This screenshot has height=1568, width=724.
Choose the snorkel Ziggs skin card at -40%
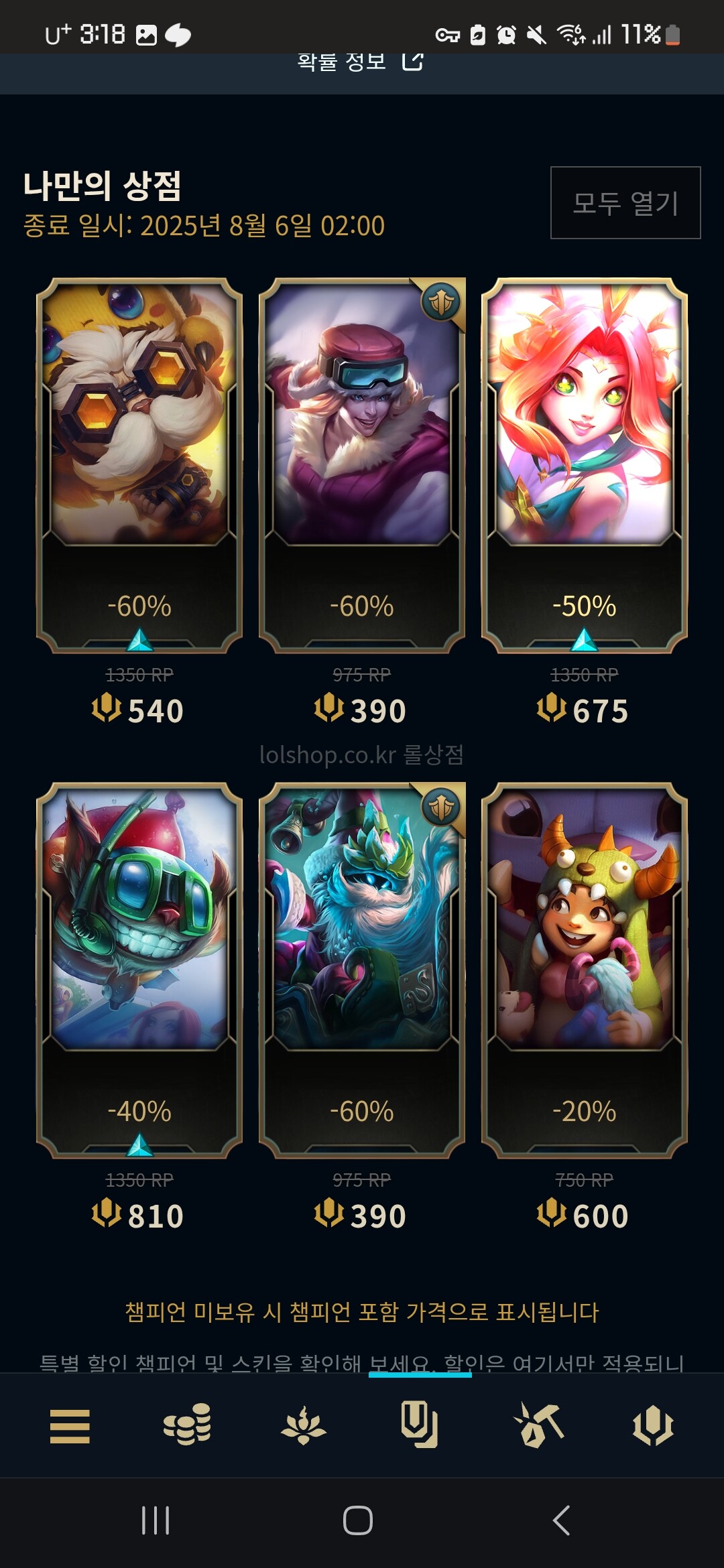tap(139, 970)
